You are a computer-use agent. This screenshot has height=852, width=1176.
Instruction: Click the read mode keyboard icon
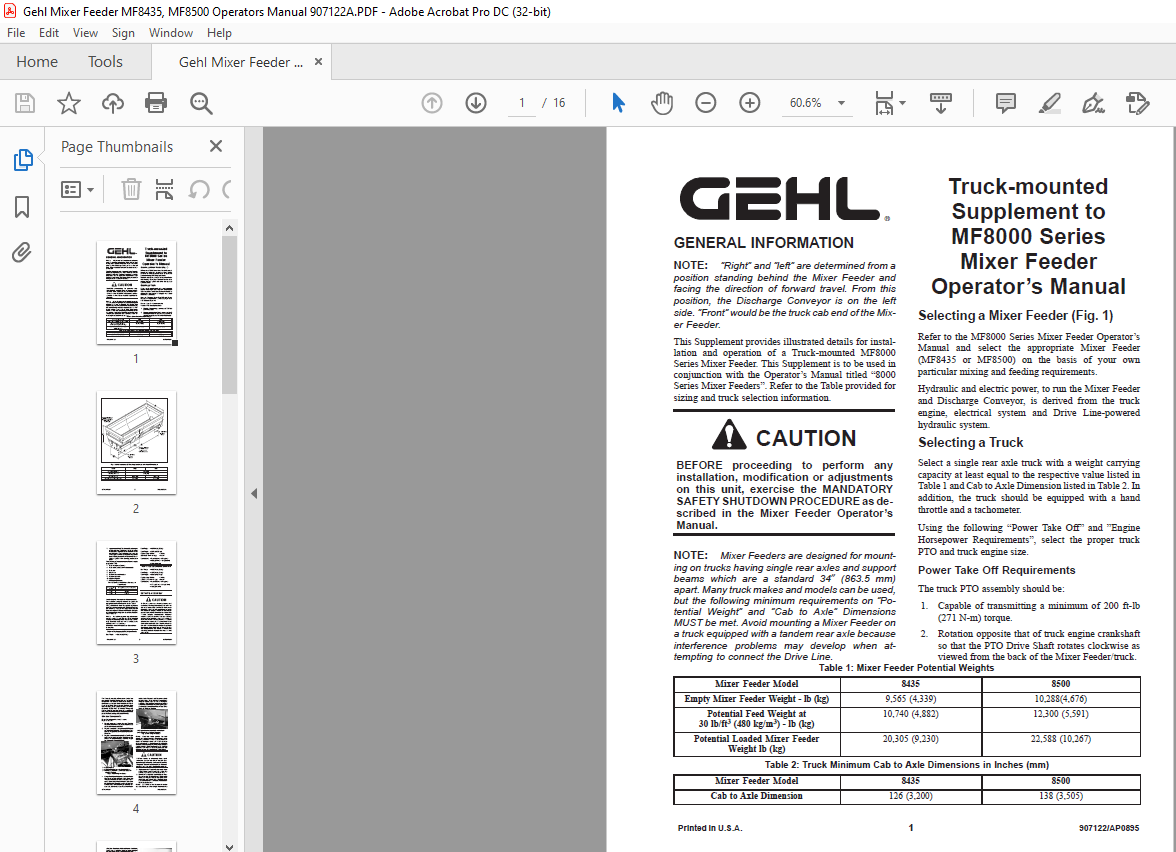[940, 103]
